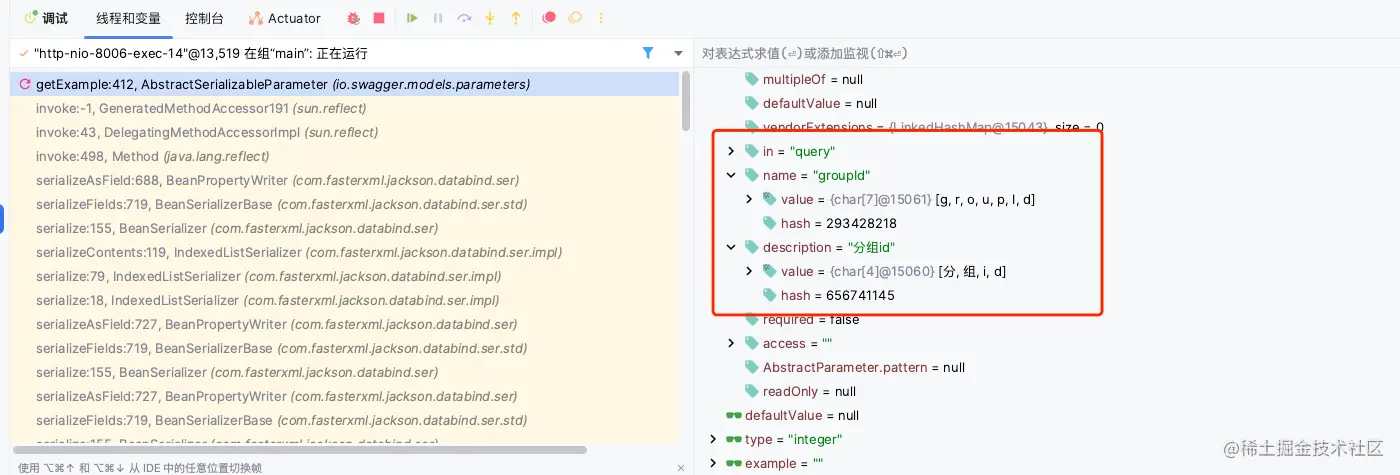
Task: Select frame serialize:18 IndexedListSerializer
Action: [344, 300]
